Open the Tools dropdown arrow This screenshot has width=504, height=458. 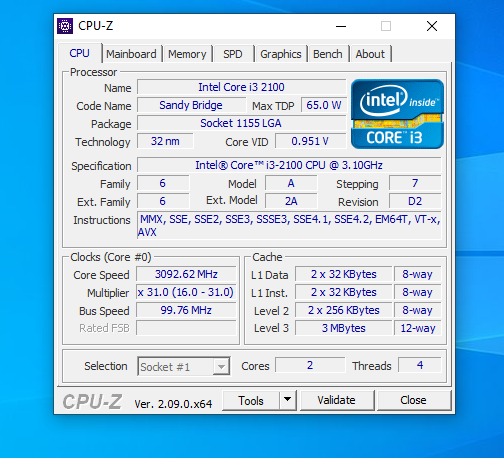287,400
